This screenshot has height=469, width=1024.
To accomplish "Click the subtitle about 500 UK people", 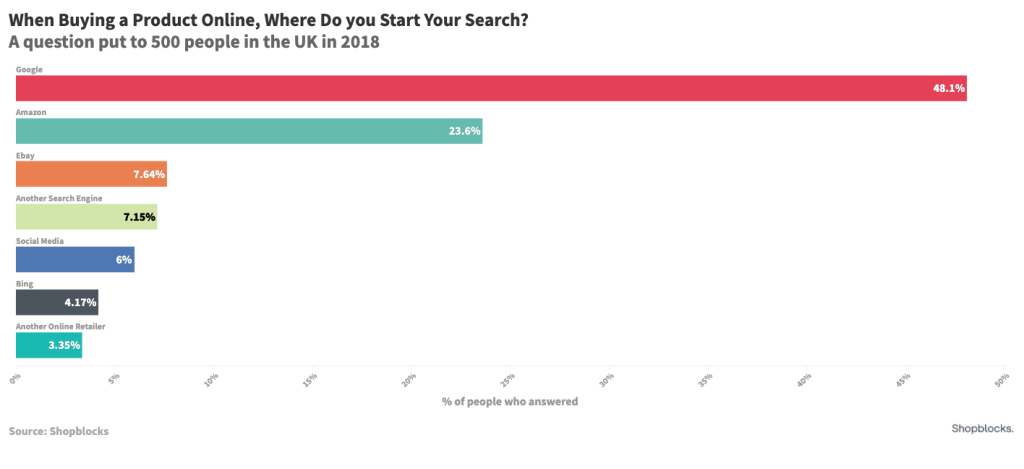I will 194,43.
